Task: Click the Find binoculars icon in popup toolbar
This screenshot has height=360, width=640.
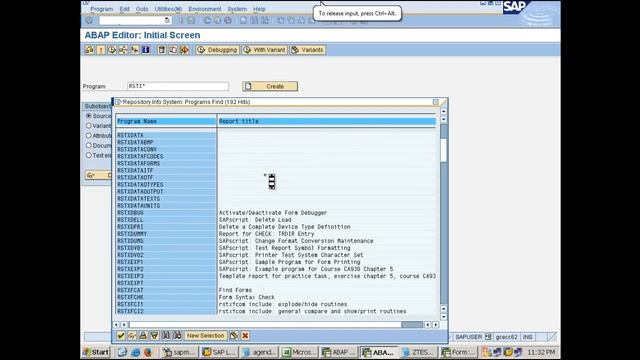Action: point(166,336)
